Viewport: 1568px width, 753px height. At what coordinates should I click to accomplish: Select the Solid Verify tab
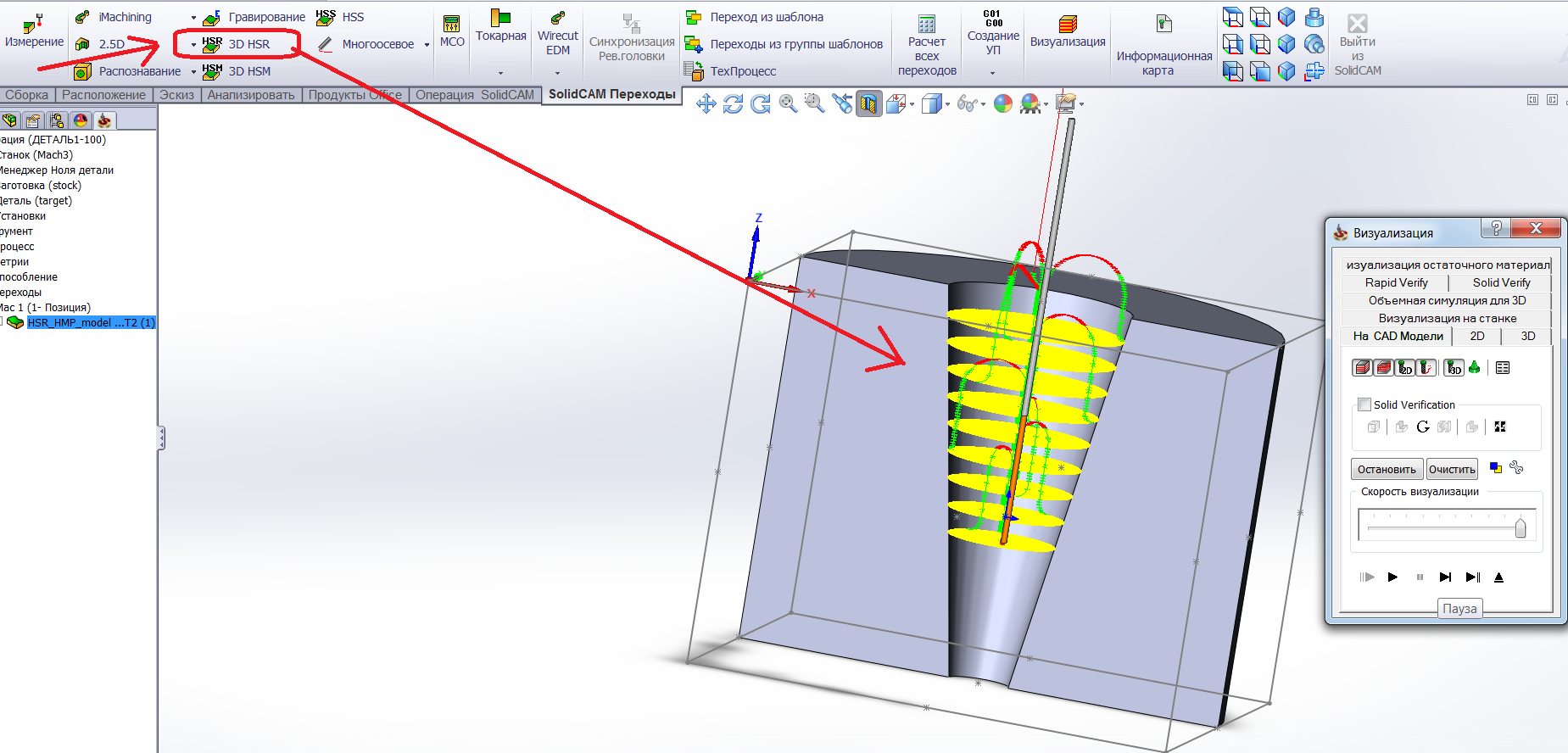pos(1501,282)
